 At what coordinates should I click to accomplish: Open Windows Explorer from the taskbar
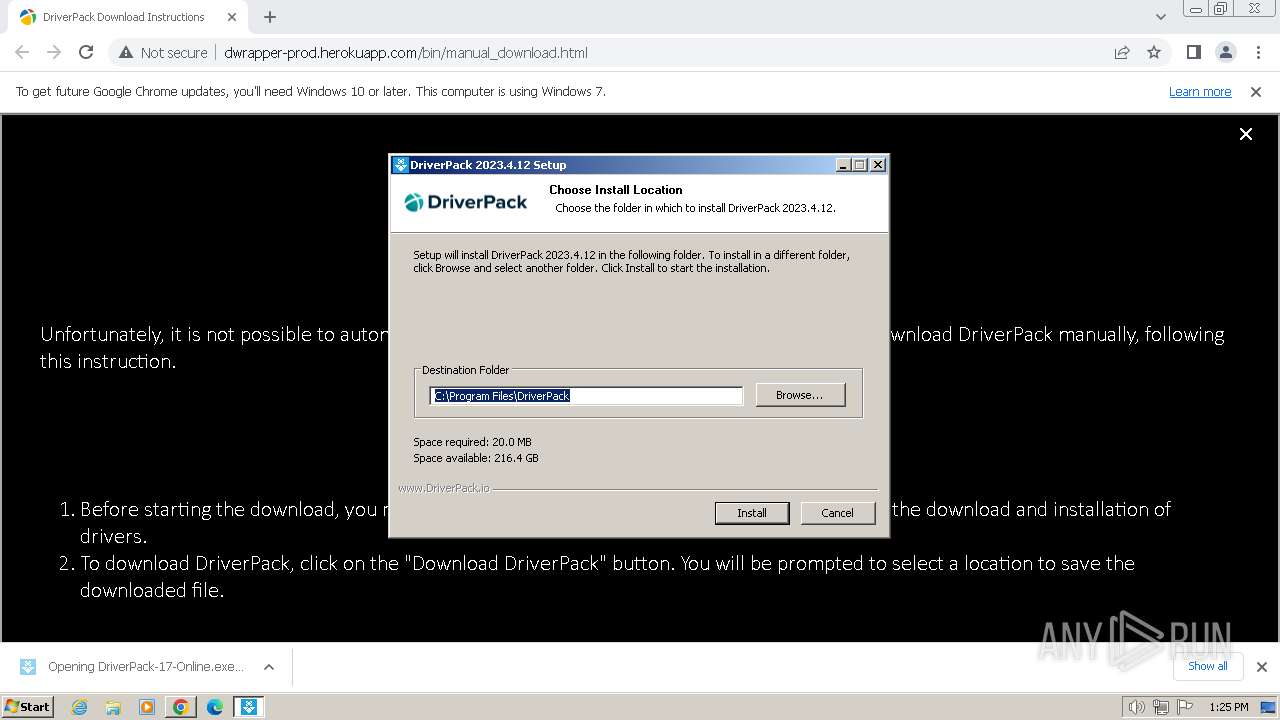pyautogui.click(x=113, y=707)
